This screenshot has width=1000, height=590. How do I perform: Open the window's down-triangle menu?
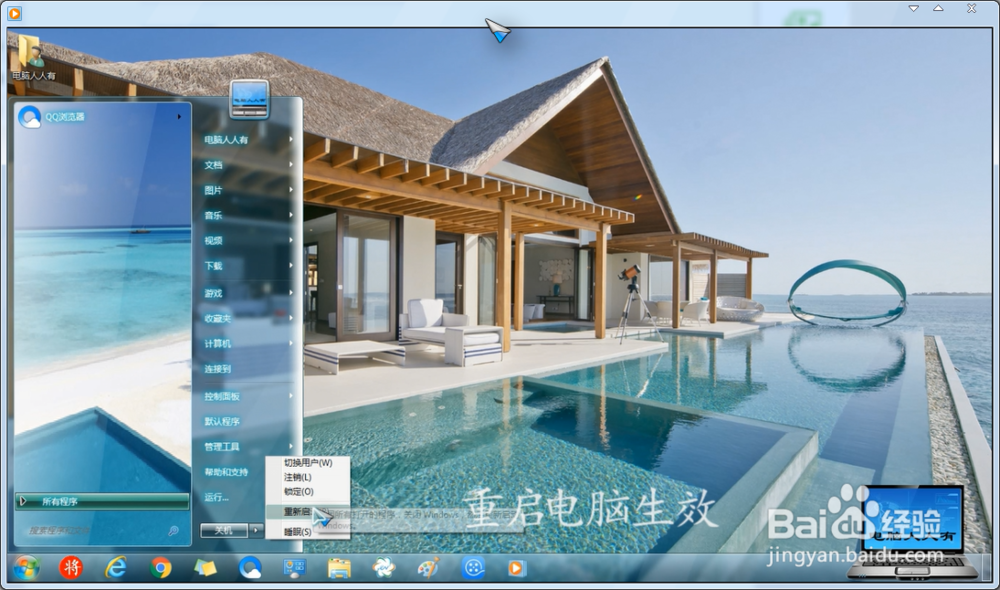tap(913, 8)
